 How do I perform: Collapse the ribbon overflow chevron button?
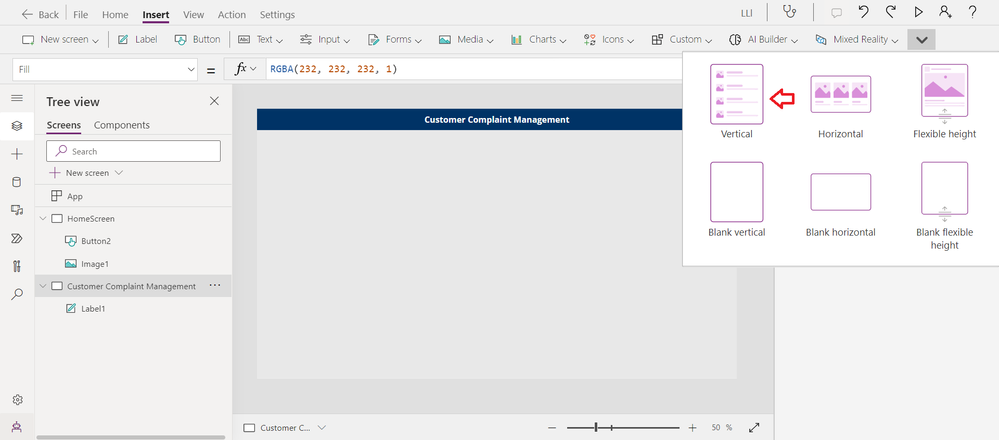tap(921, 39)
